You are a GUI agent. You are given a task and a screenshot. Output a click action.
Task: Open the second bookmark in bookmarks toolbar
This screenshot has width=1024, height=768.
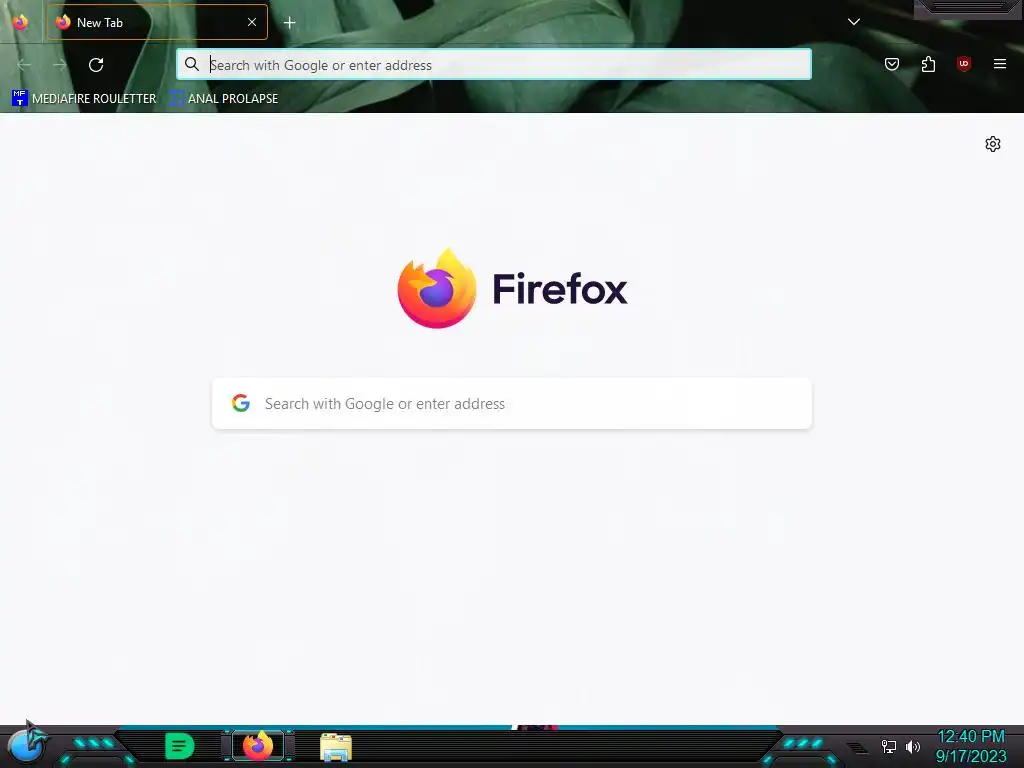(x=224, y=99)
